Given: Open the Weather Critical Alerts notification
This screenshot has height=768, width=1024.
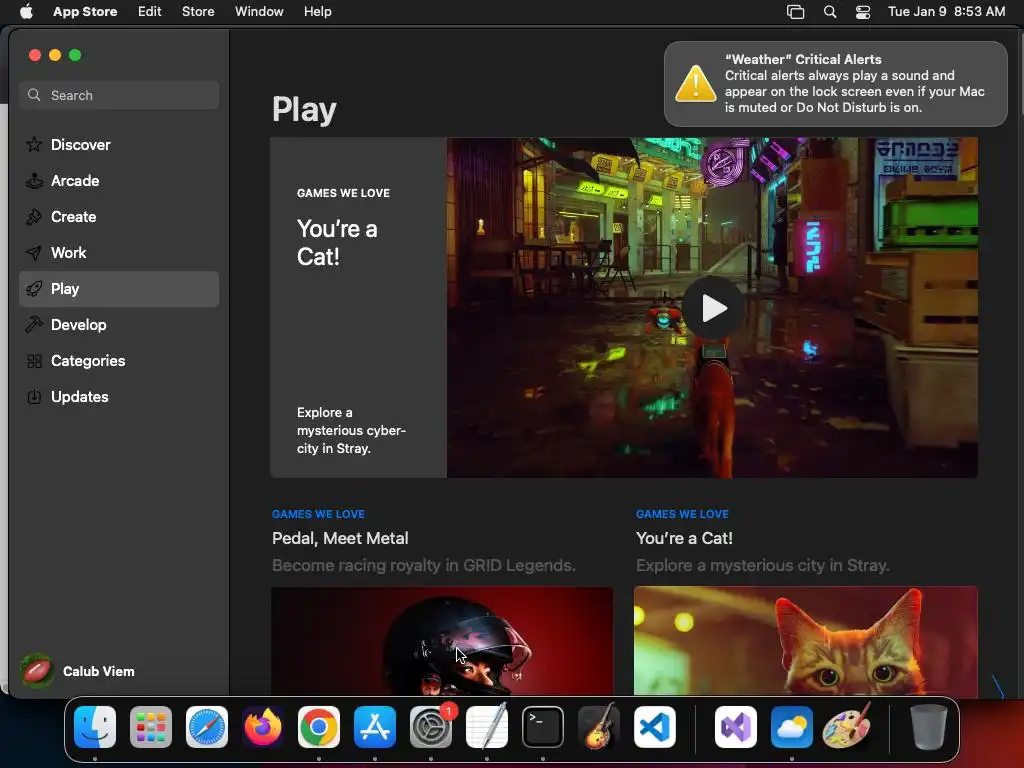Looking at the screenshot, I should coord(835,84).
